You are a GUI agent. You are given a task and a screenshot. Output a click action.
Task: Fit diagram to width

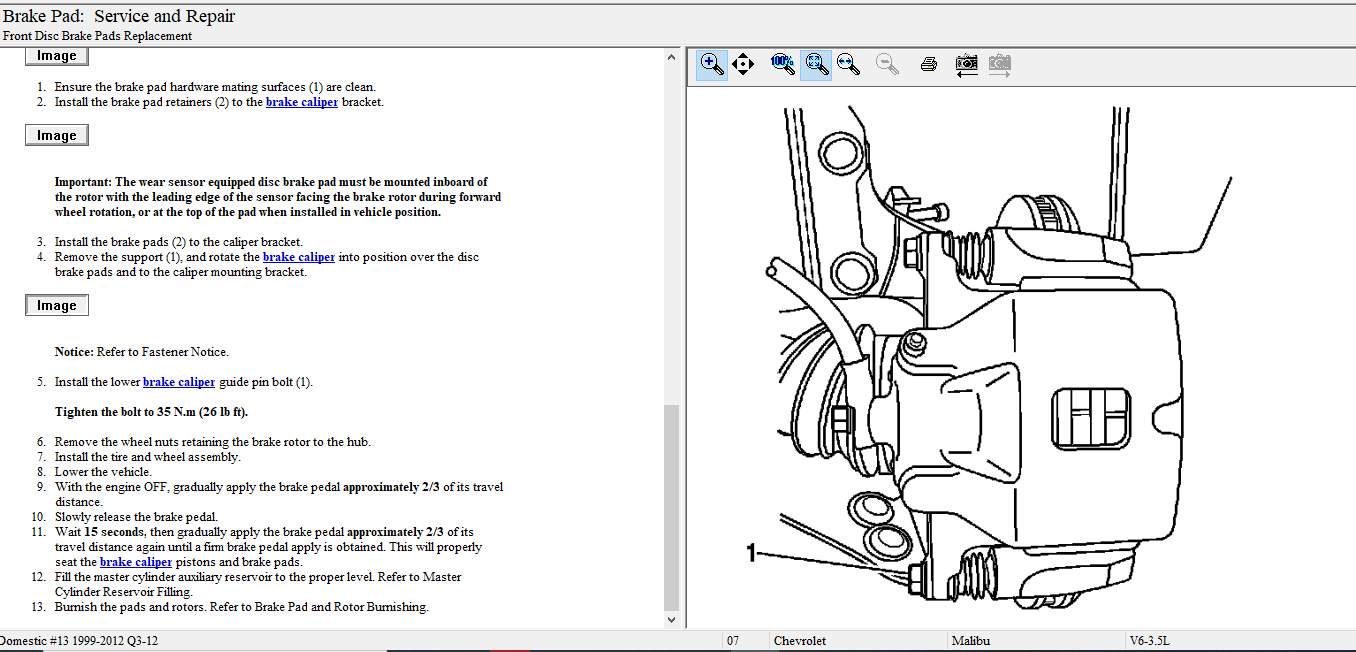point(848,64)
